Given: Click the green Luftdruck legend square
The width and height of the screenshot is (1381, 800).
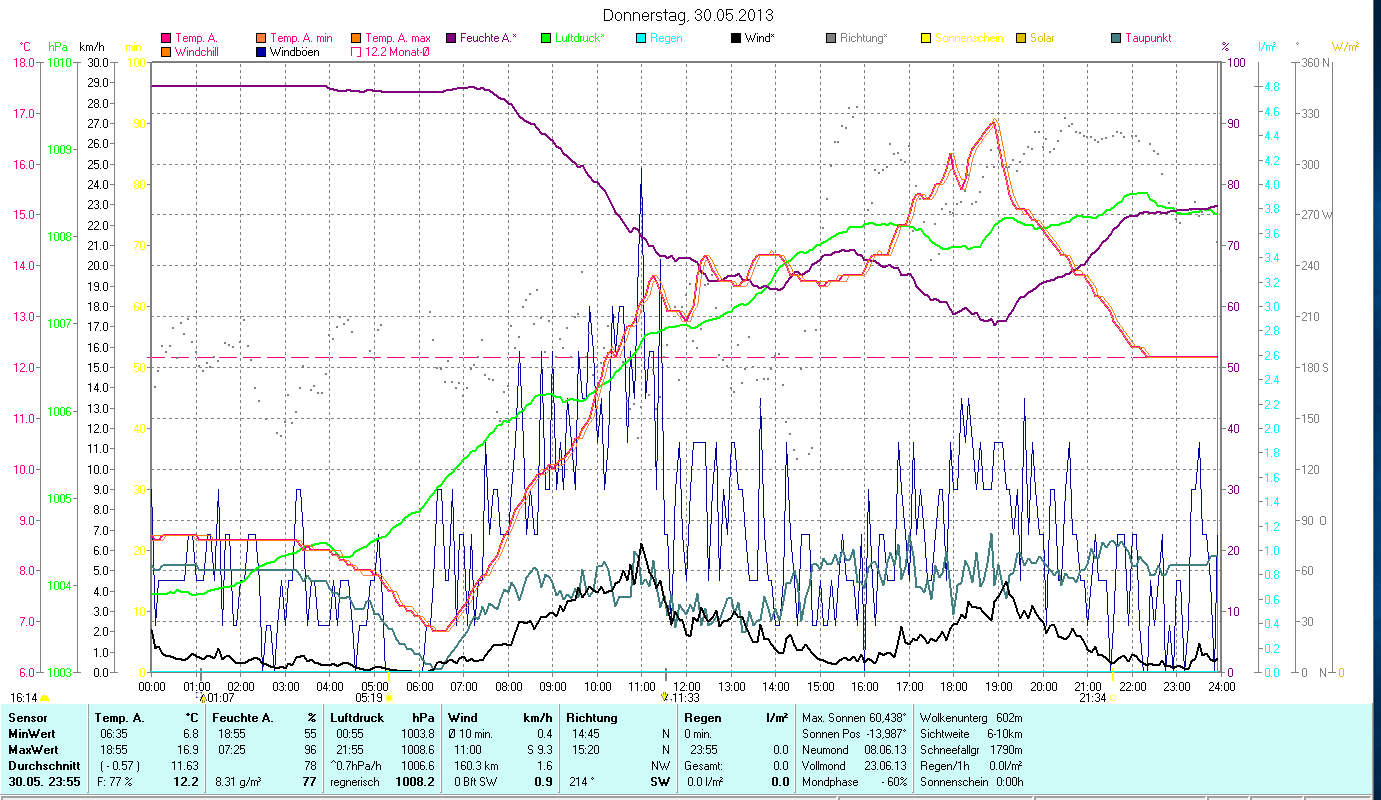Looking at the screenshot, I should 546,38.
